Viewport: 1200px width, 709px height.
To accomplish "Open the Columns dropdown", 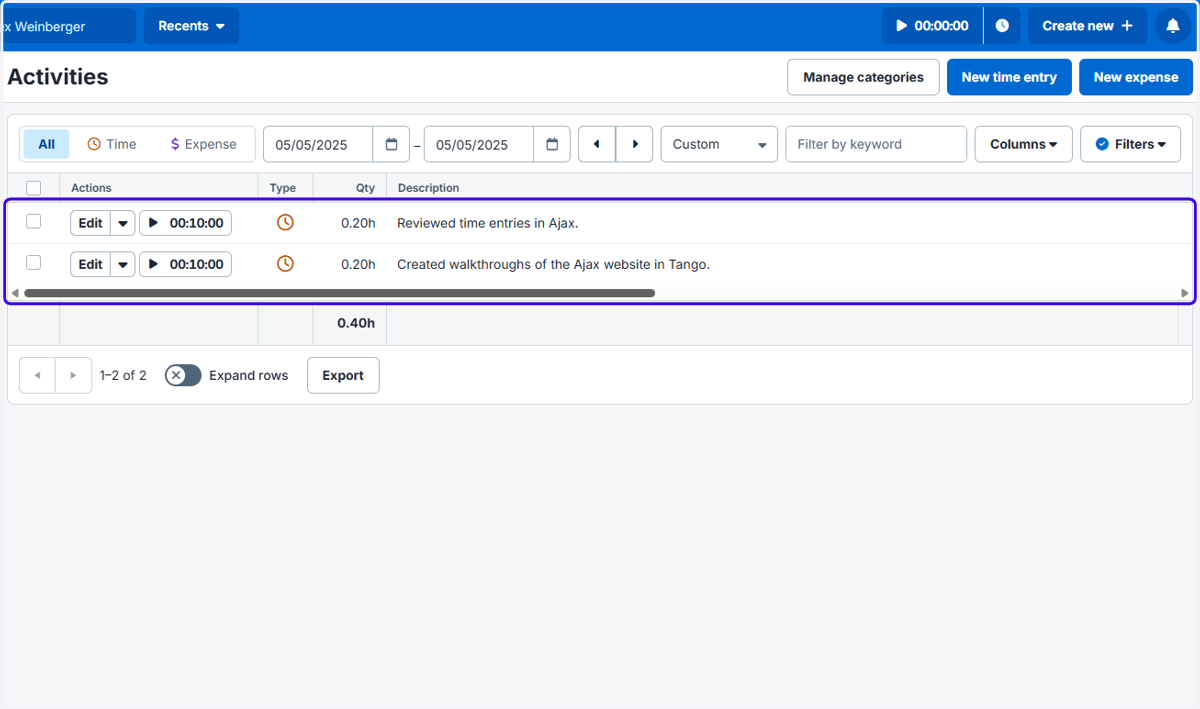I will pos(1023,144).
